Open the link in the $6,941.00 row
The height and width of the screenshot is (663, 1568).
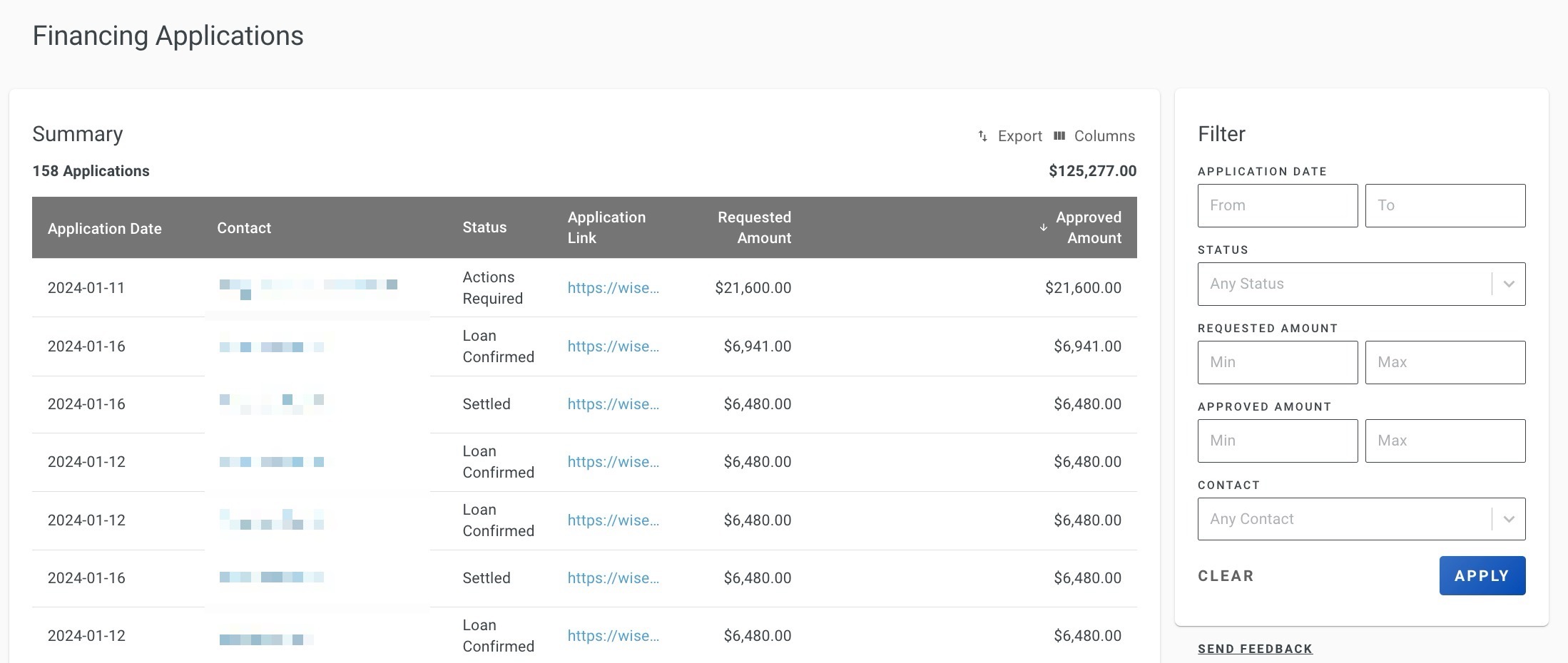coord(614,346)
